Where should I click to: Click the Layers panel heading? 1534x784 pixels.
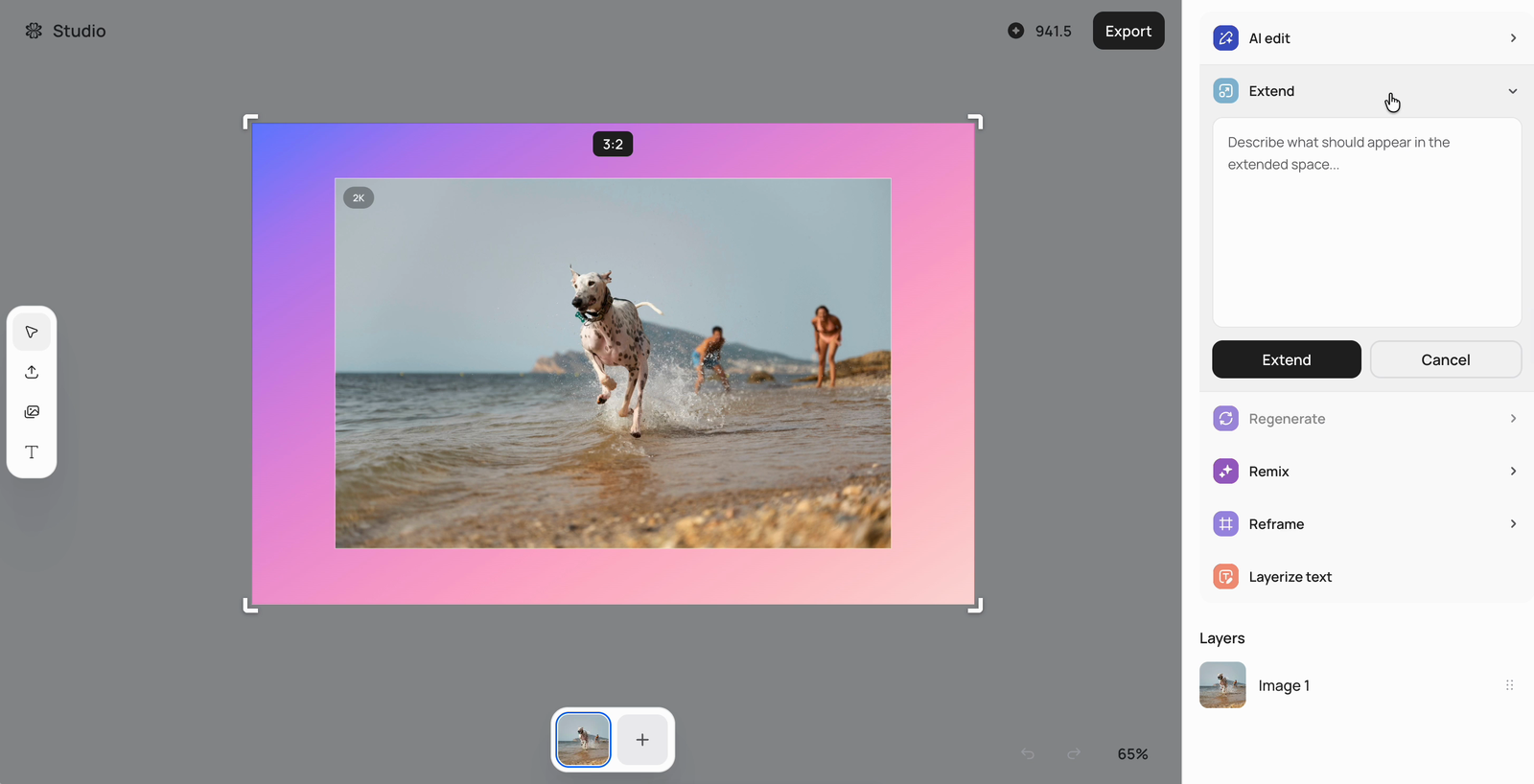click(x=1221, y=638)
